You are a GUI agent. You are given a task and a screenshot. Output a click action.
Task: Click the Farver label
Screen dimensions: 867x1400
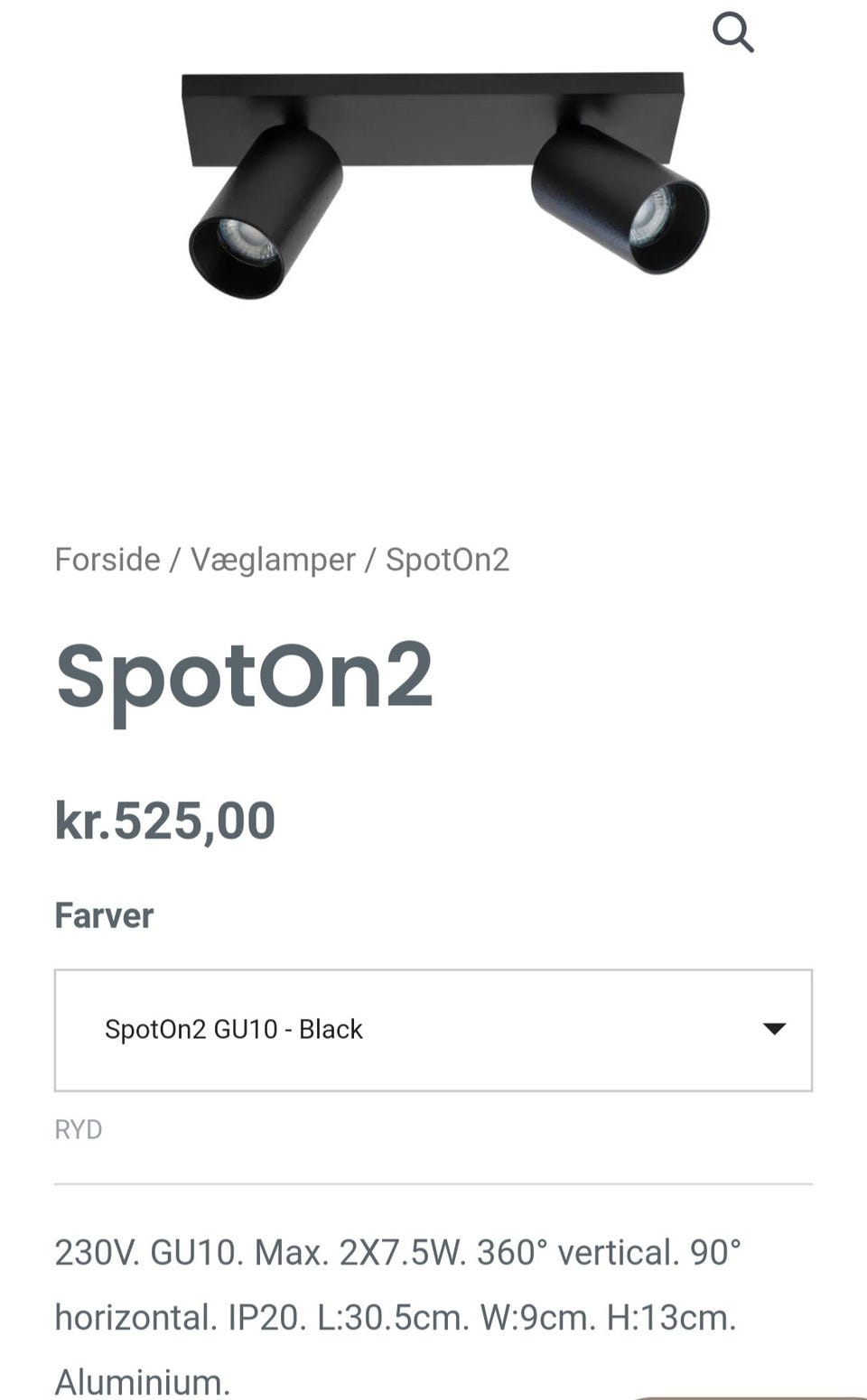click(x=104, y=915)
